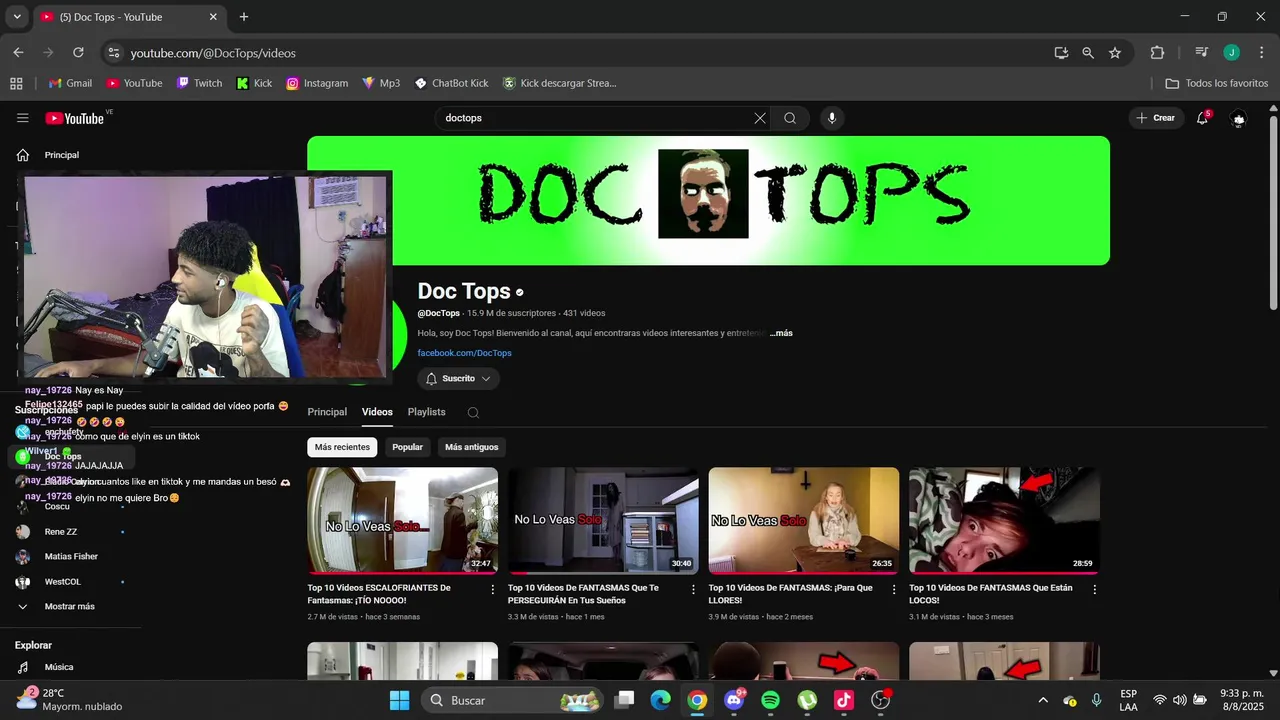Open the apps grid in bookmarks bar
Image resolution: width=1280 pixels, height=720 pixels.
[x=16, y=83]
